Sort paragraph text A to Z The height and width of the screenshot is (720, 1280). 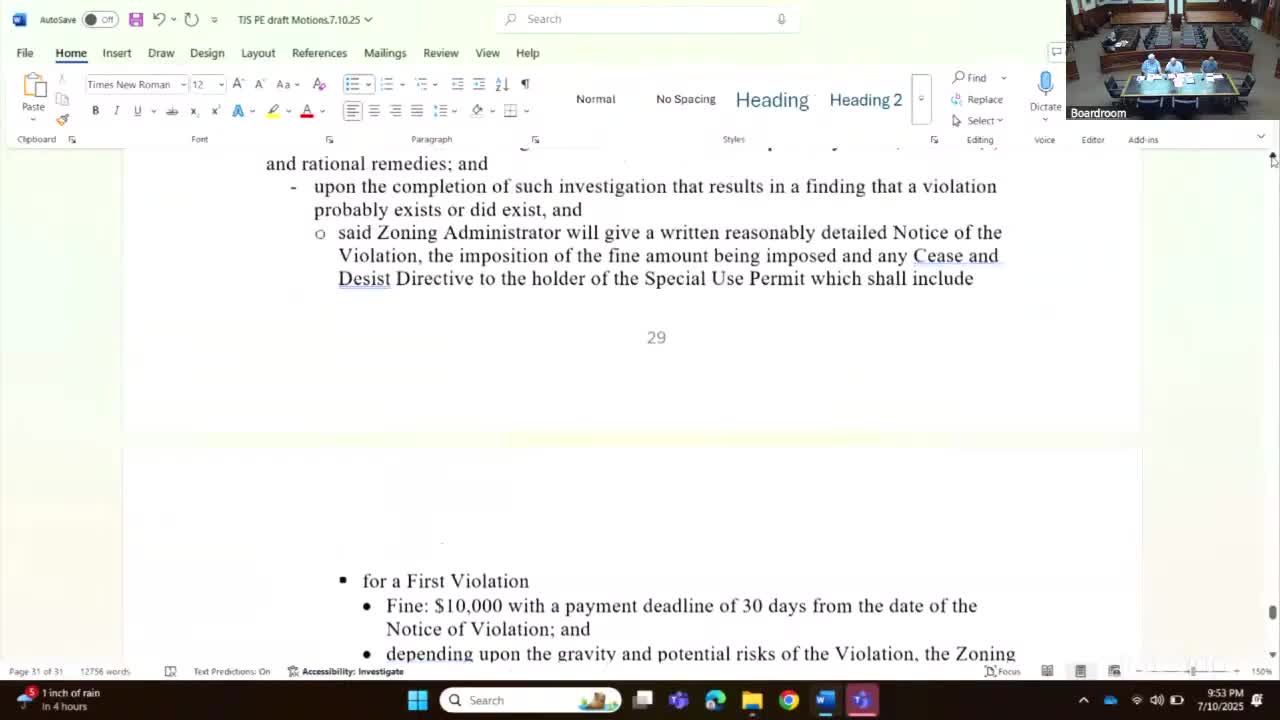tap(502, 84)
